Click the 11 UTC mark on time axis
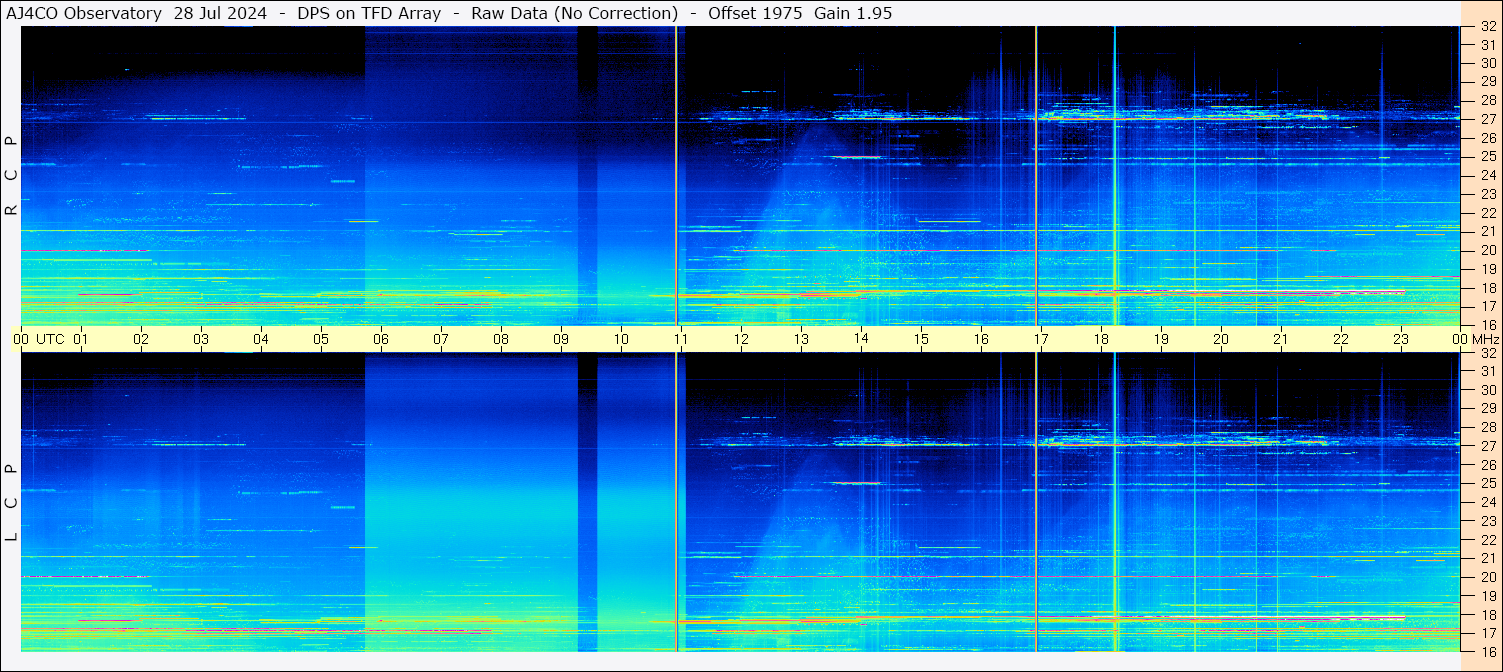This screenshot has width=1503, height=672. point(680,339)
